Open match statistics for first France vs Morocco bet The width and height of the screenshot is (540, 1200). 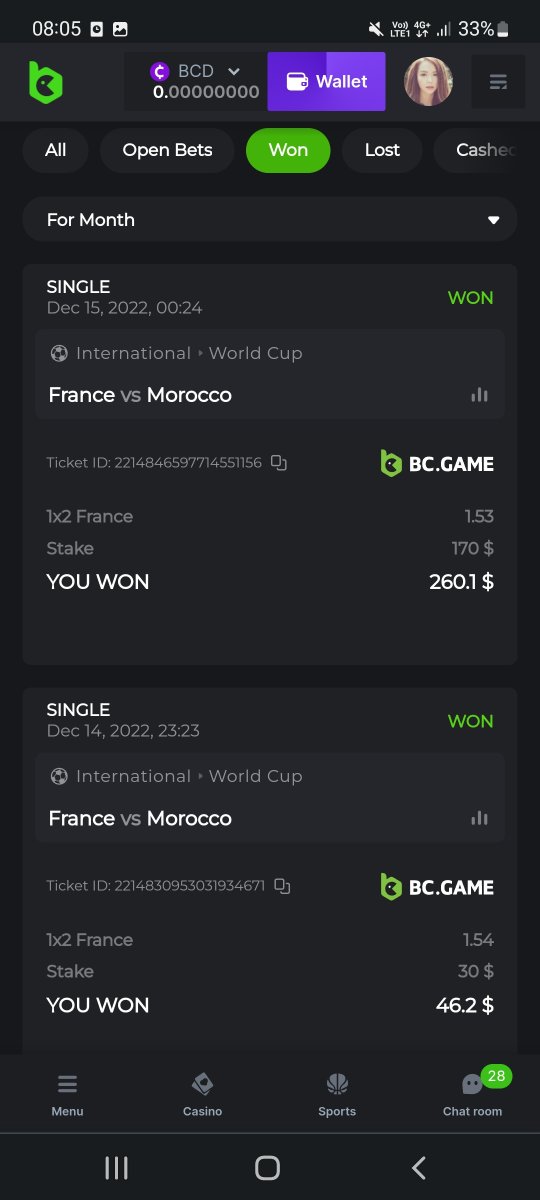click(x=480, y=395)
